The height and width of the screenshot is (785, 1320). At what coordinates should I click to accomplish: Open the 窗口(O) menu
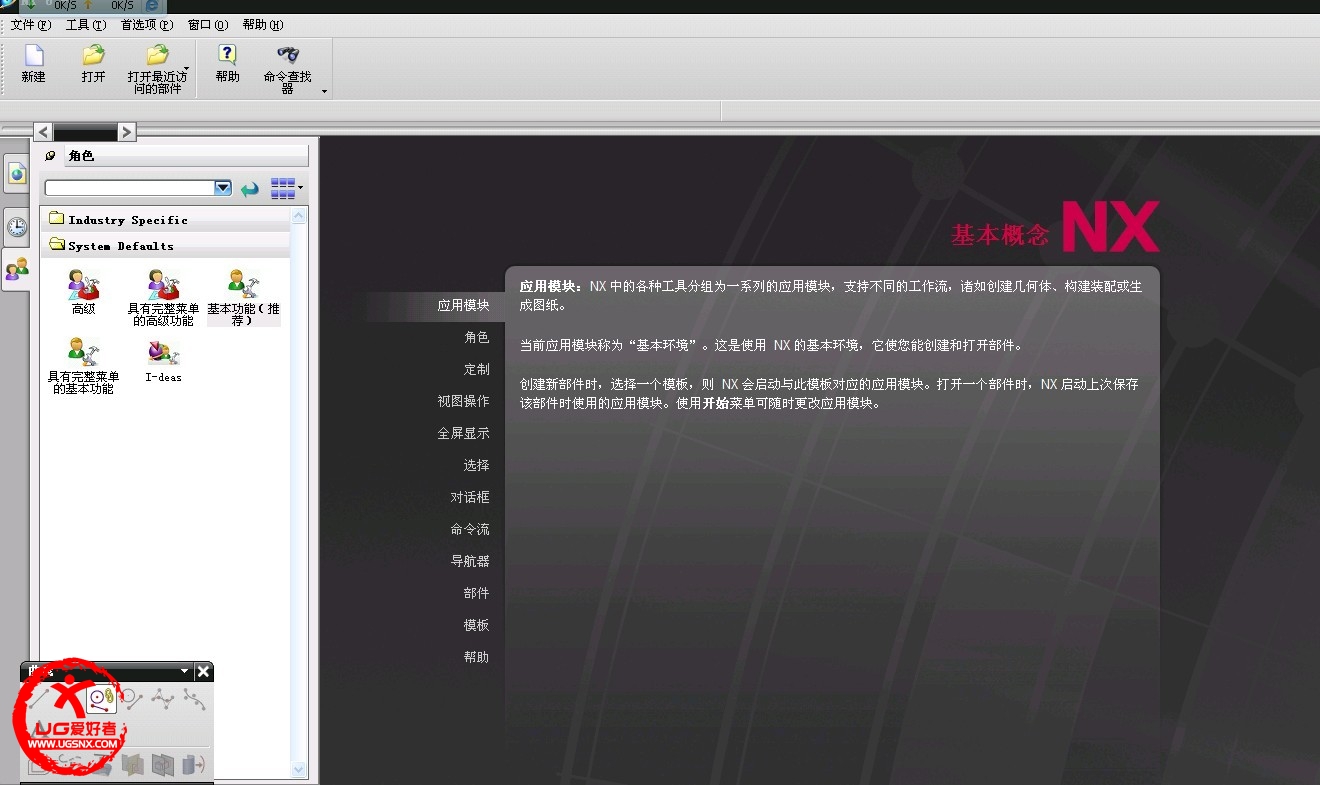click(208, 25)
